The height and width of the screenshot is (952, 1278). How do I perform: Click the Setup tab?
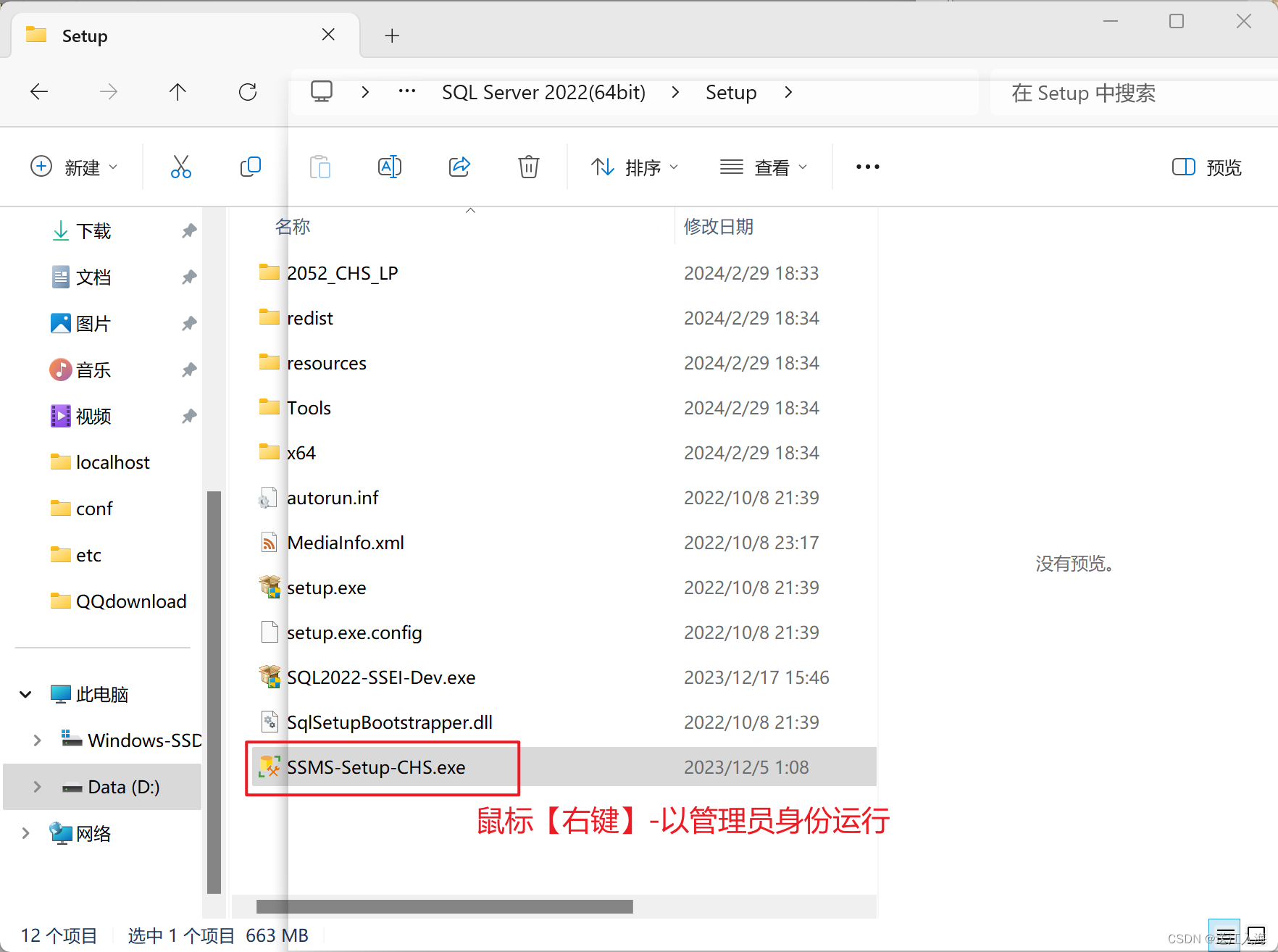click(x=85, y=35)
